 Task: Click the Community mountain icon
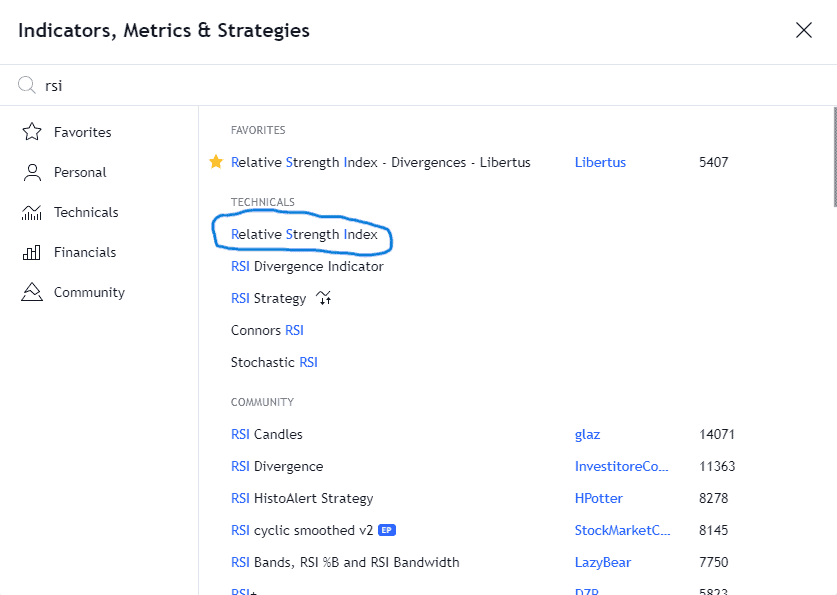(31, 292)
